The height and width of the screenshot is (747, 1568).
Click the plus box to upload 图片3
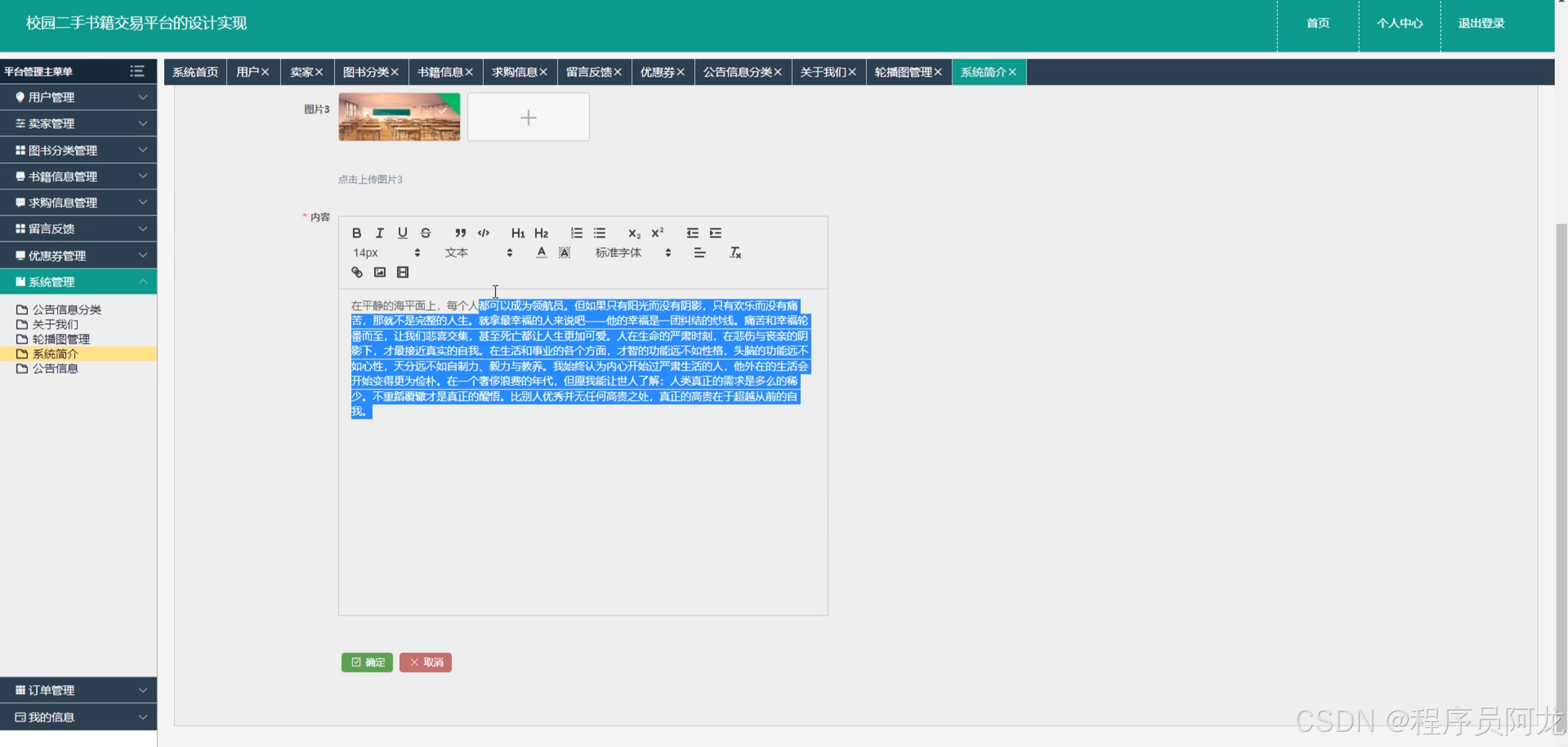click(x=528, y=117)
